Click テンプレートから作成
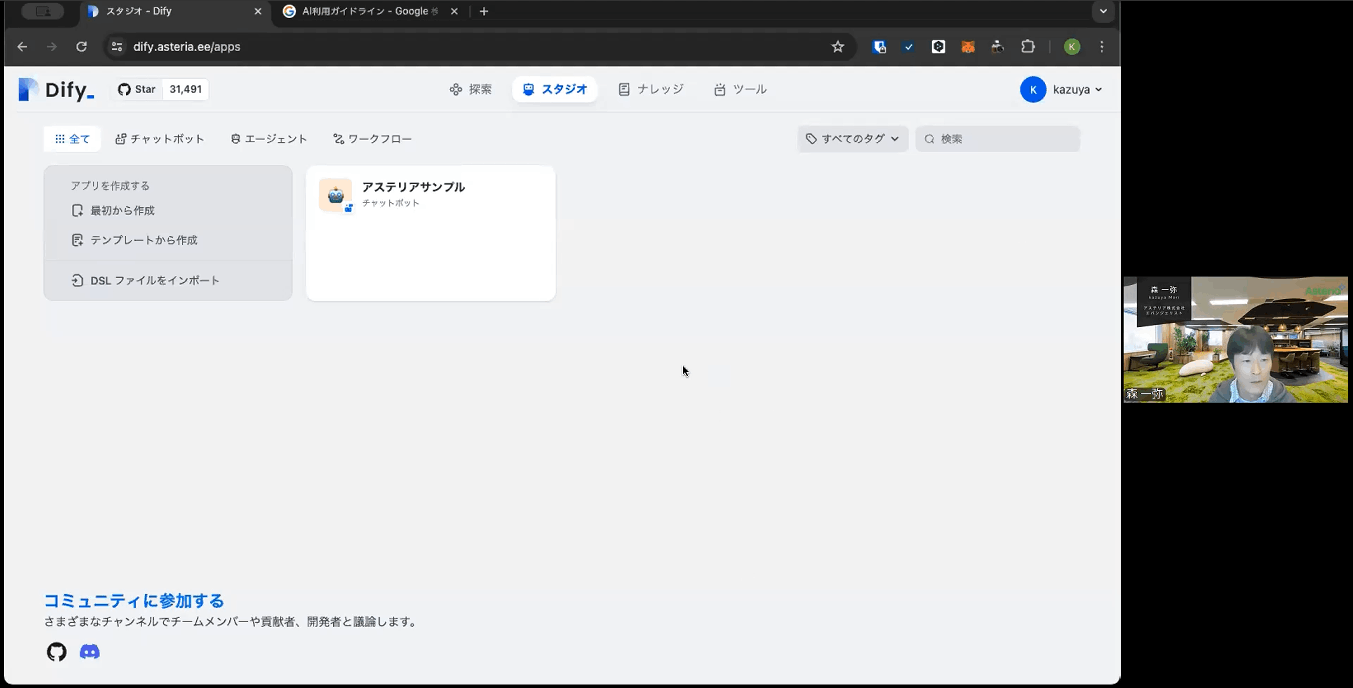The height and width of the screenshot is (688, 1353). (134, 240)
